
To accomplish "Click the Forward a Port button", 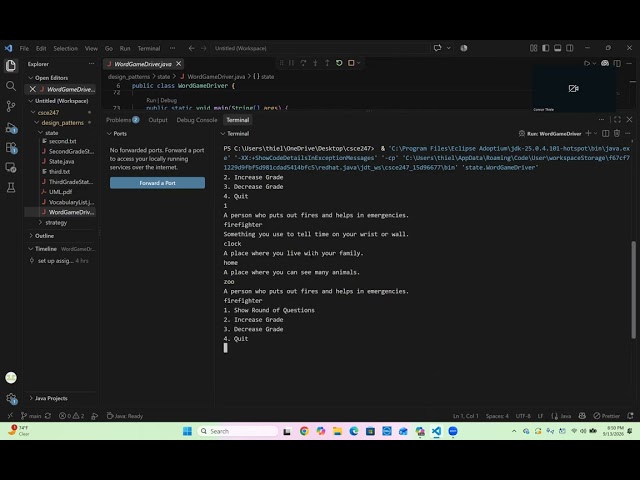I will (x=158, y=183).
